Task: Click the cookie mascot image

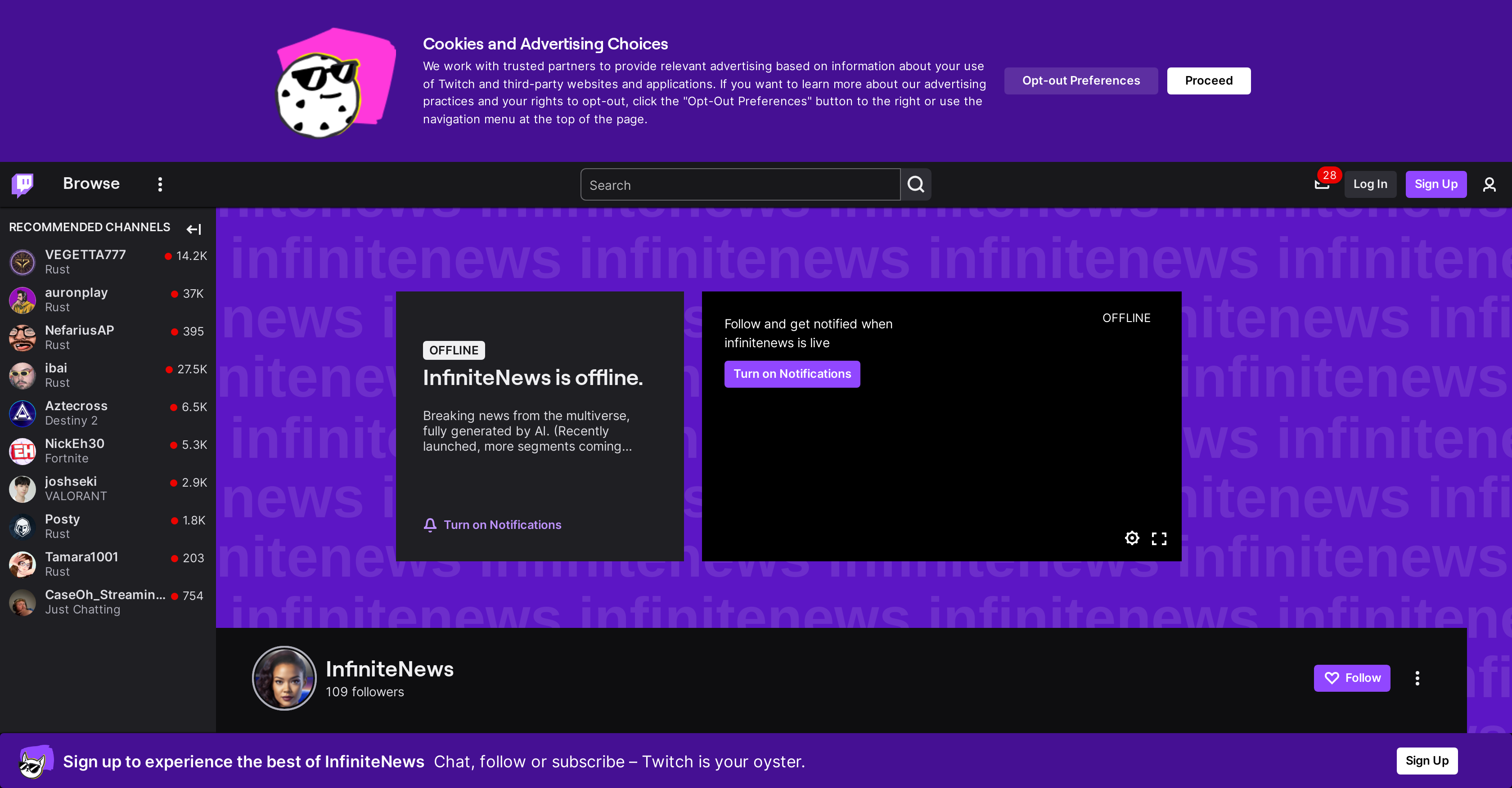Action: tap(336, 83)
